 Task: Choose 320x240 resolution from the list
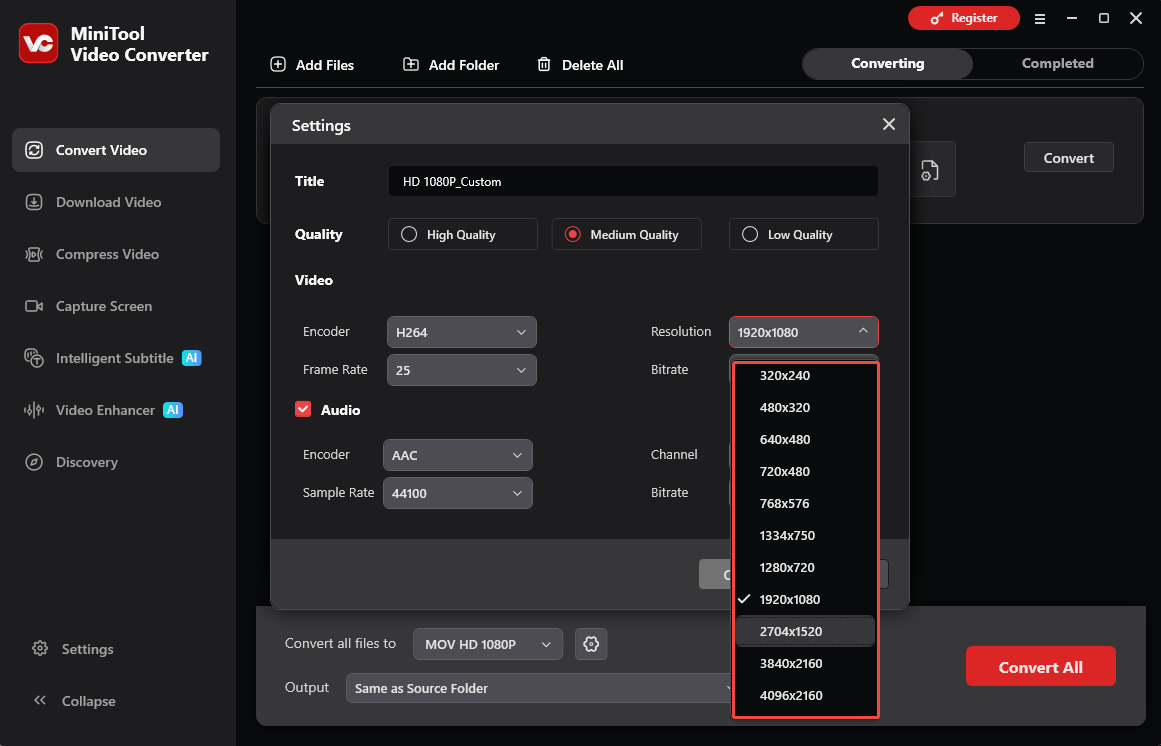pos(805,375)
